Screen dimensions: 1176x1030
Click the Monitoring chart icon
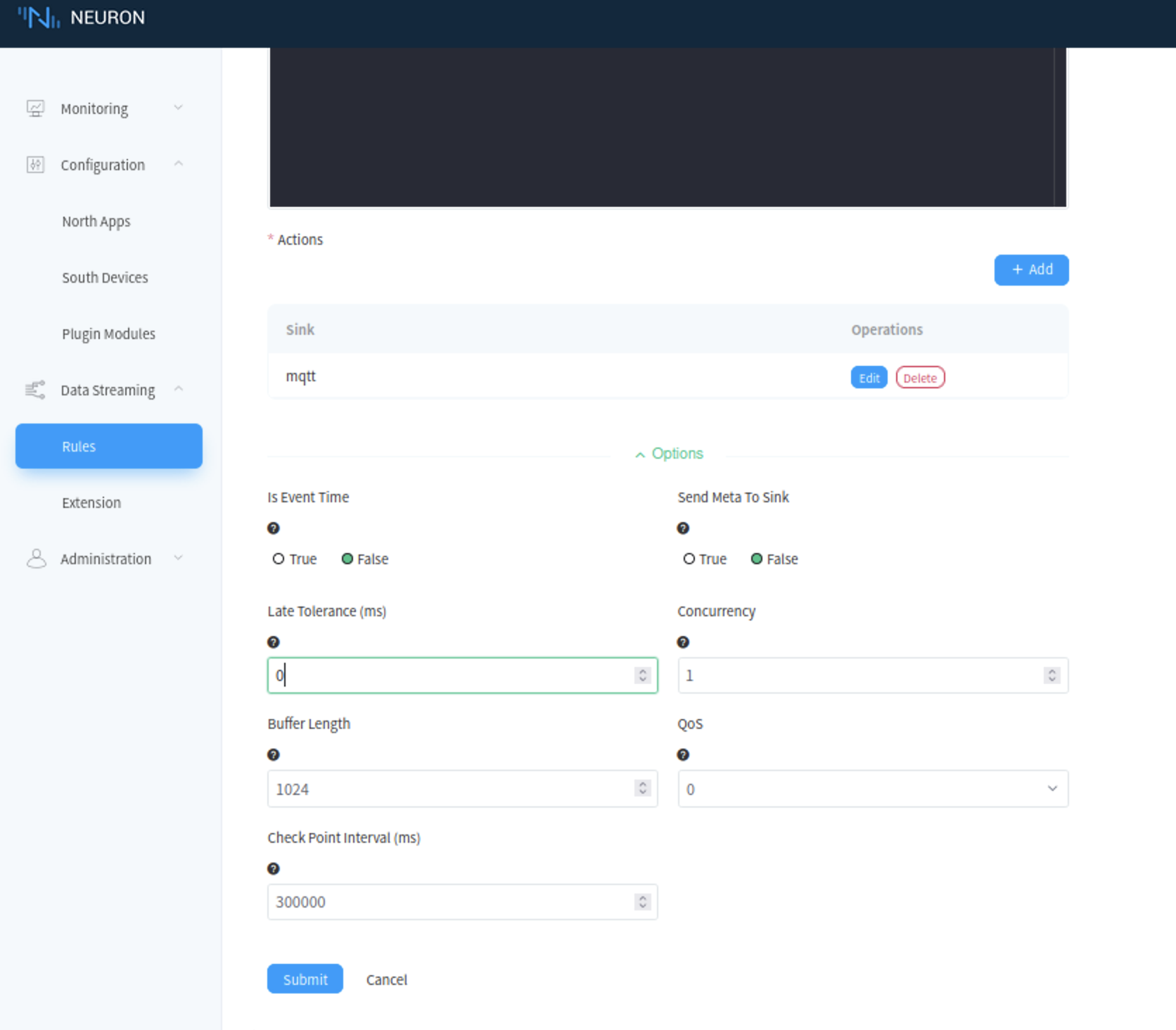point(35,108)
